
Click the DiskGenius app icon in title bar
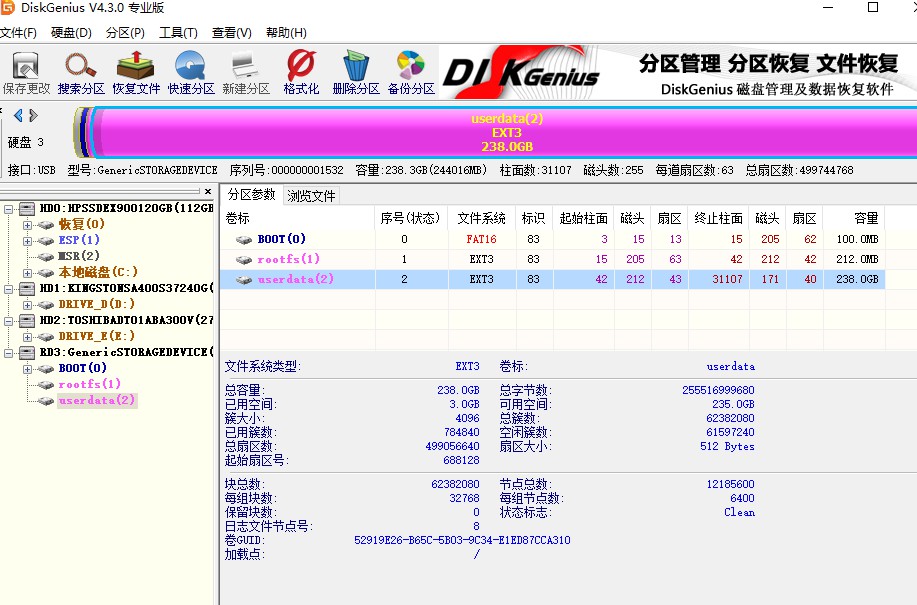[8, 8]
